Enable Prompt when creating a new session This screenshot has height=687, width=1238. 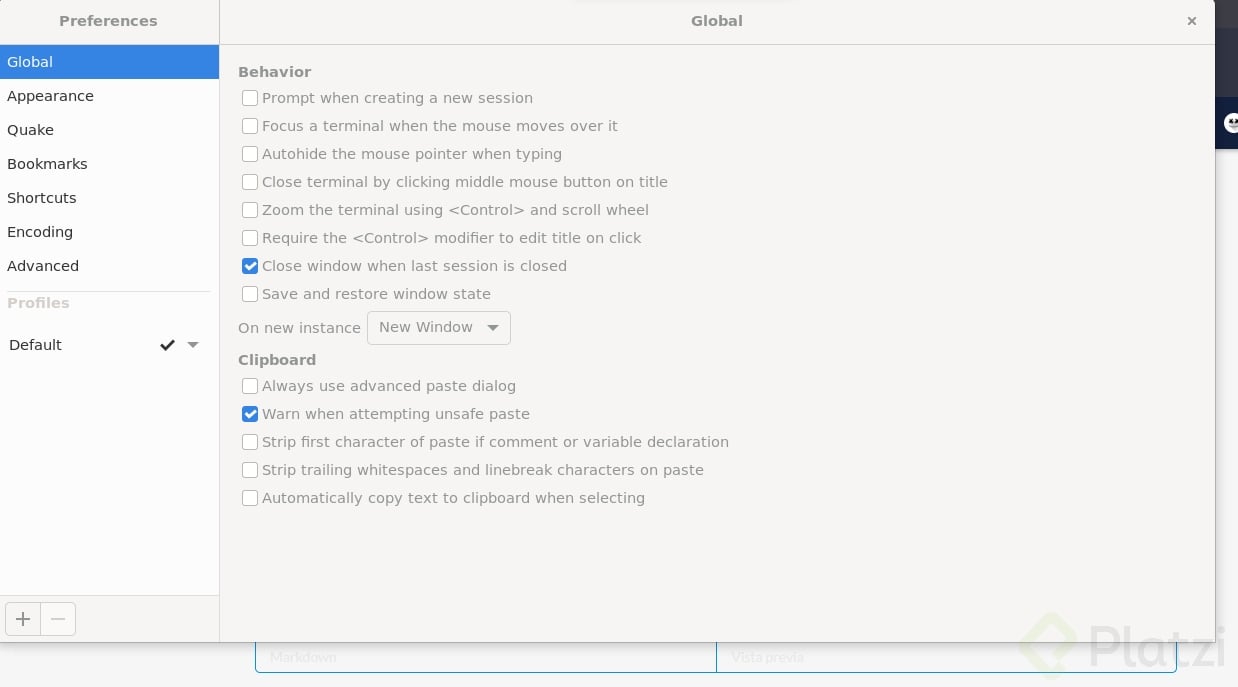point(250,98)
